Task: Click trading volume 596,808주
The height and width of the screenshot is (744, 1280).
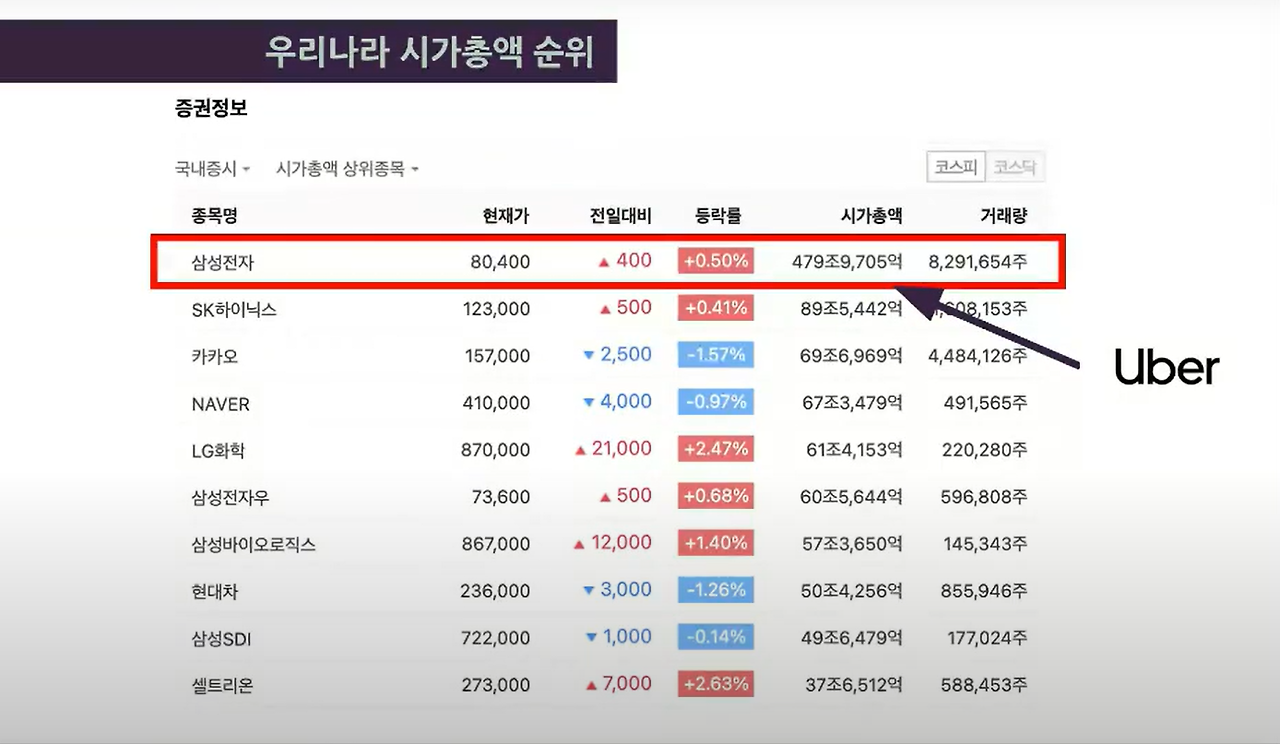Action: [x=985, y=497]
